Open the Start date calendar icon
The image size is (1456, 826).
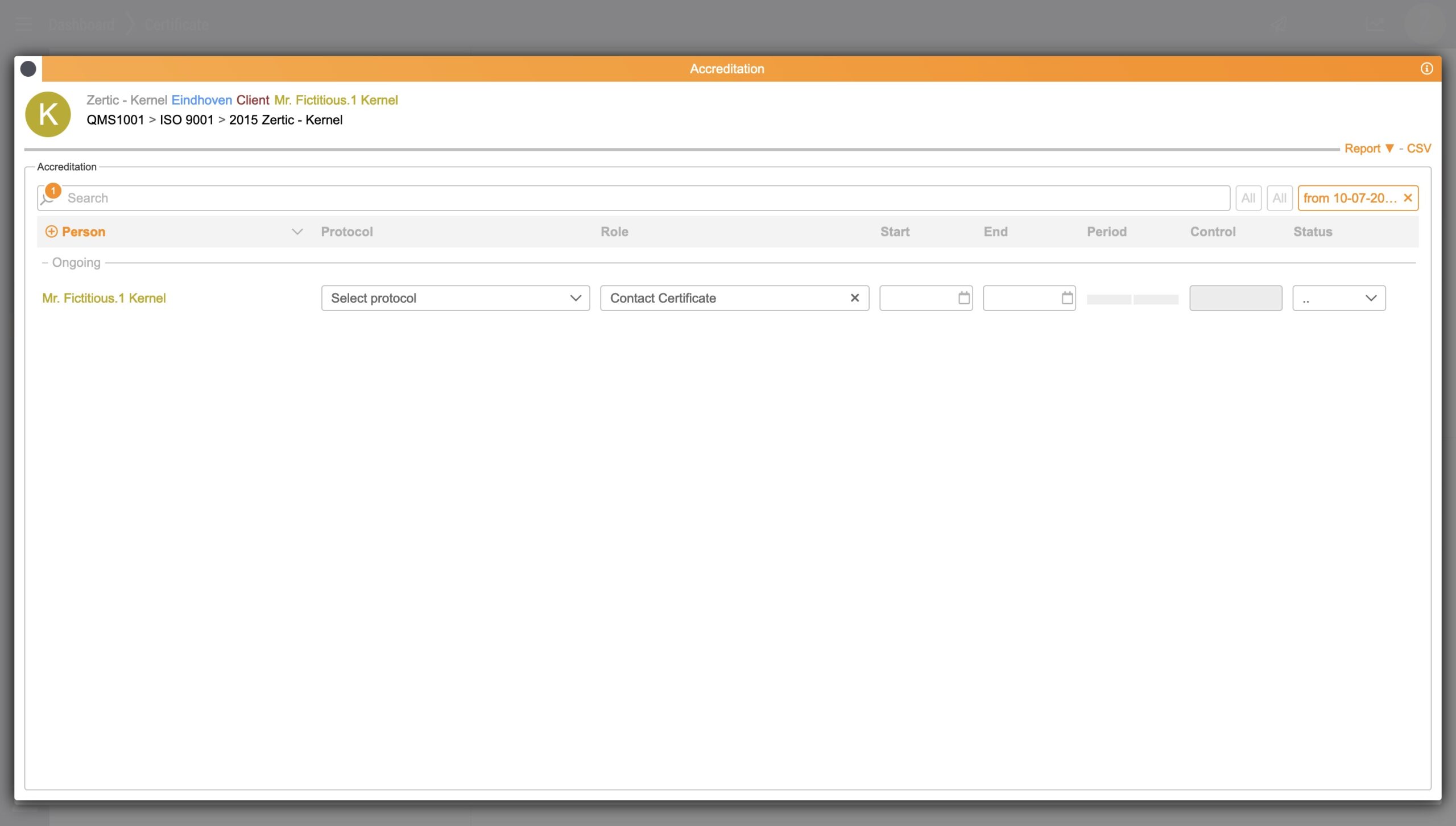click(963, 298)
